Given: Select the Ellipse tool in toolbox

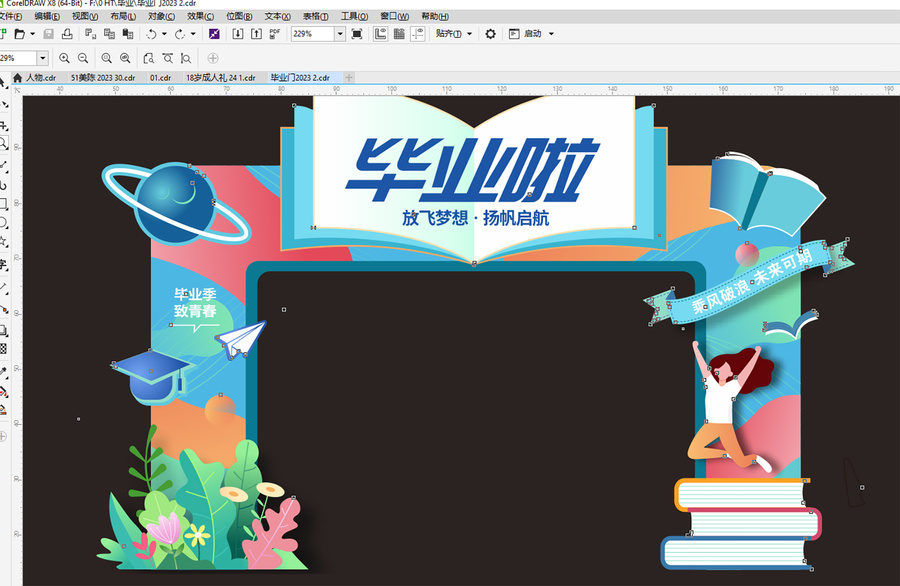Looking at the screenshot, I should pyautogui.click(x=3, y=223).
